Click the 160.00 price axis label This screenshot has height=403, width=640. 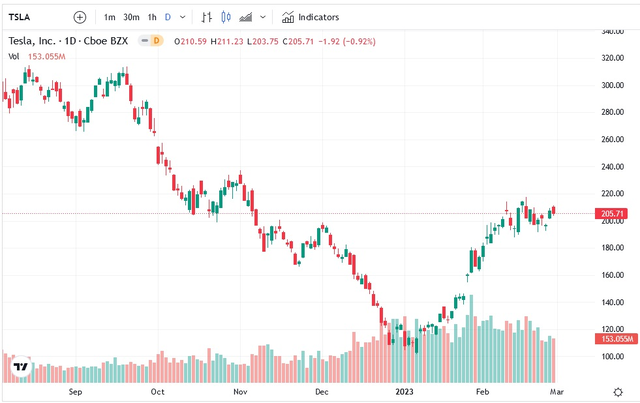point(612,275)
